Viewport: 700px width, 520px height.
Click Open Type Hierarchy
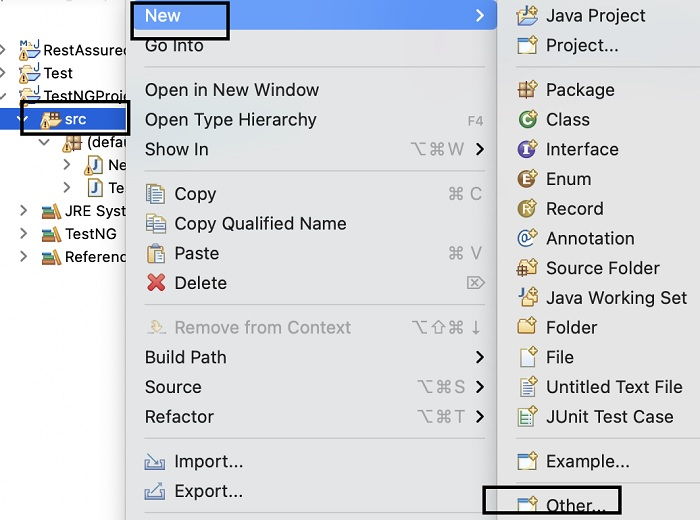click(230, 120)
